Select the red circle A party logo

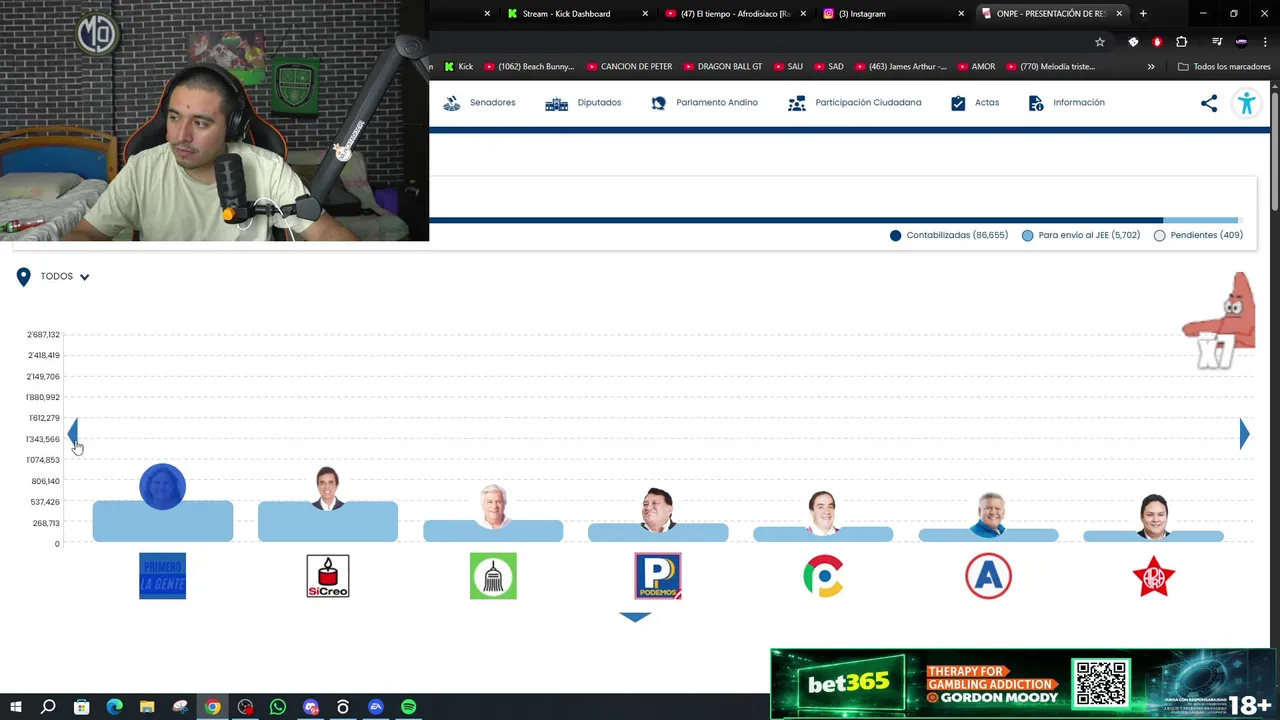988,576
